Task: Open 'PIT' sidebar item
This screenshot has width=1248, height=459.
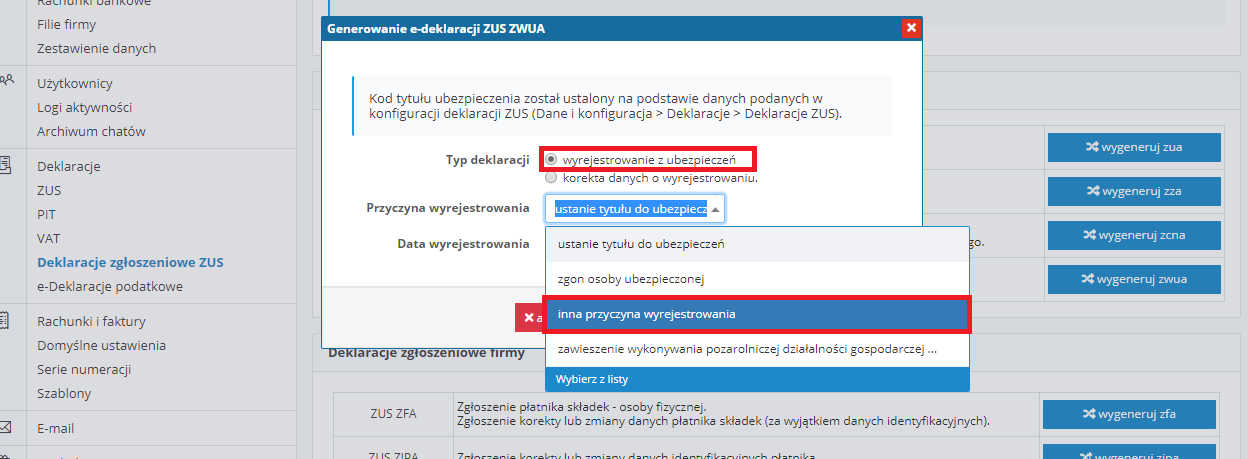Action: tap(47, 214)
